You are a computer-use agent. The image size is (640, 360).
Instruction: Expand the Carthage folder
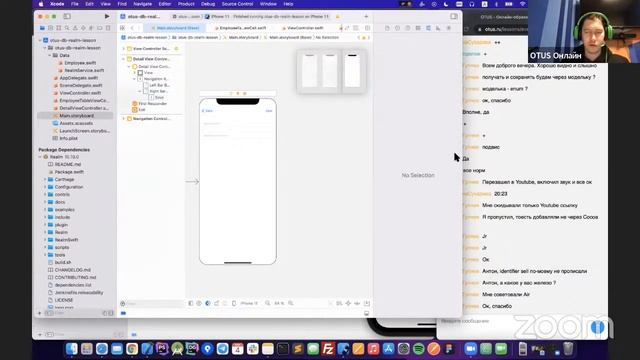click(x=45, y=179)
